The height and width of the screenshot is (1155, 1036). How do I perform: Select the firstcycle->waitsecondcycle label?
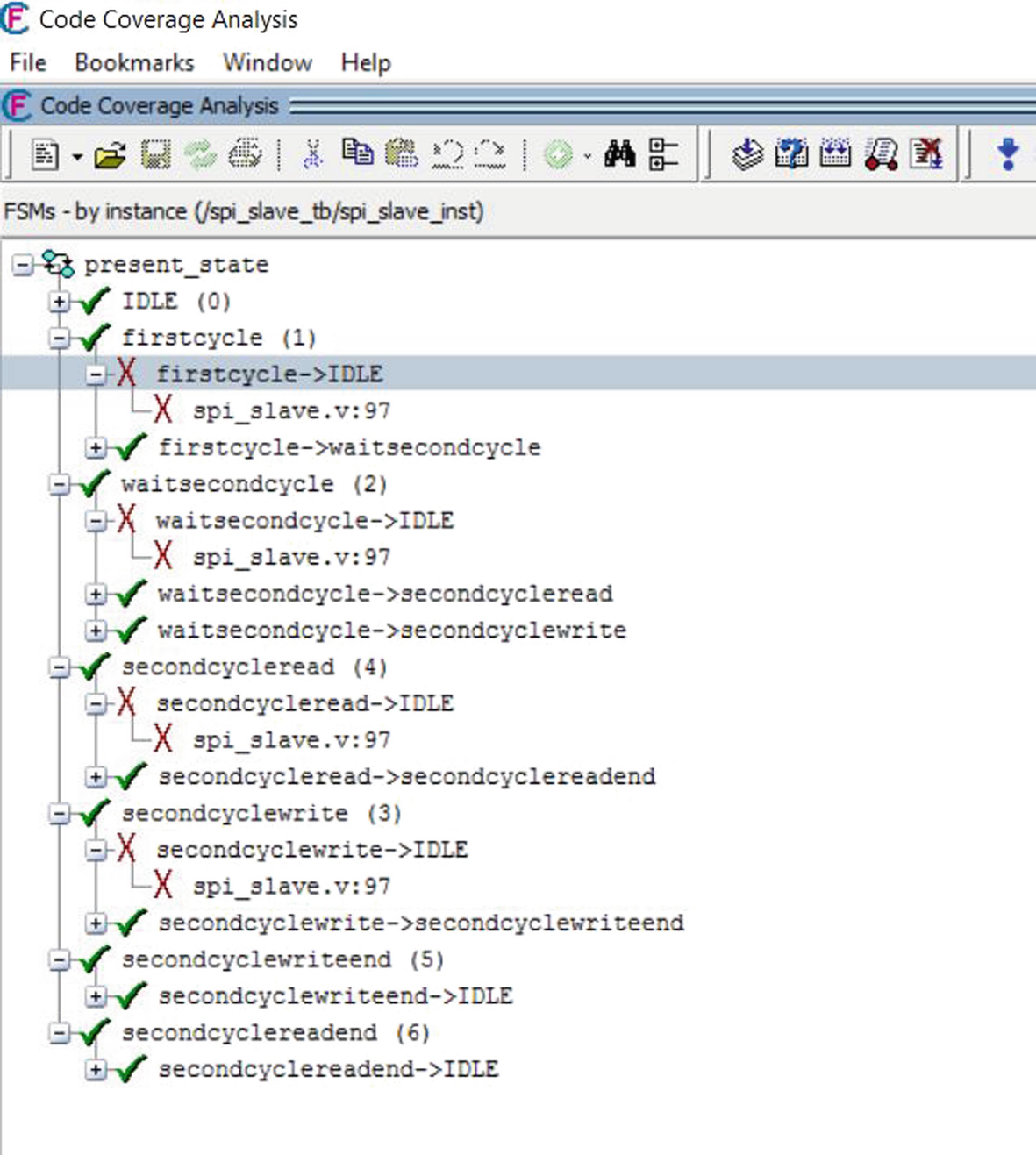point(349,447)
